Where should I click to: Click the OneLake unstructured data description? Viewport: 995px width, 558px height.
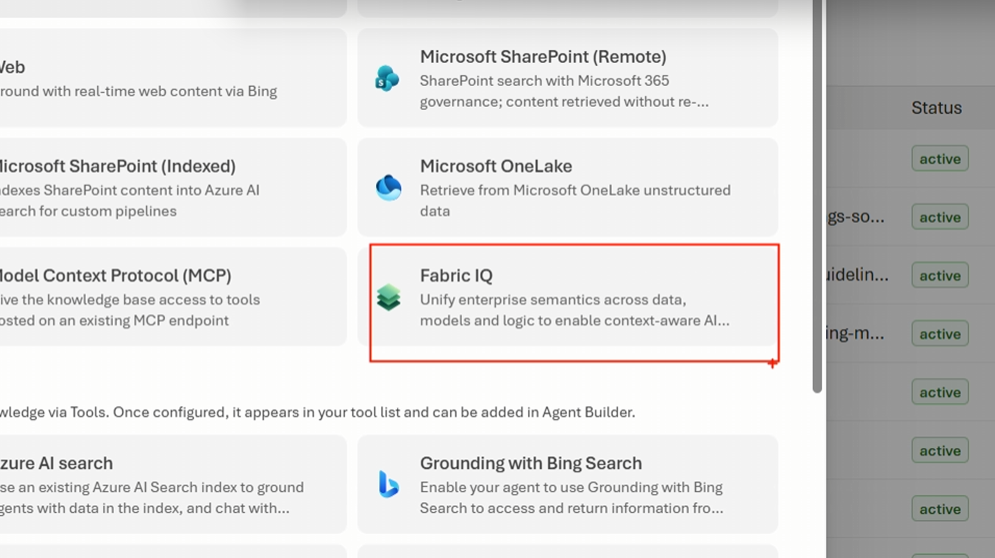click(574, 200)
